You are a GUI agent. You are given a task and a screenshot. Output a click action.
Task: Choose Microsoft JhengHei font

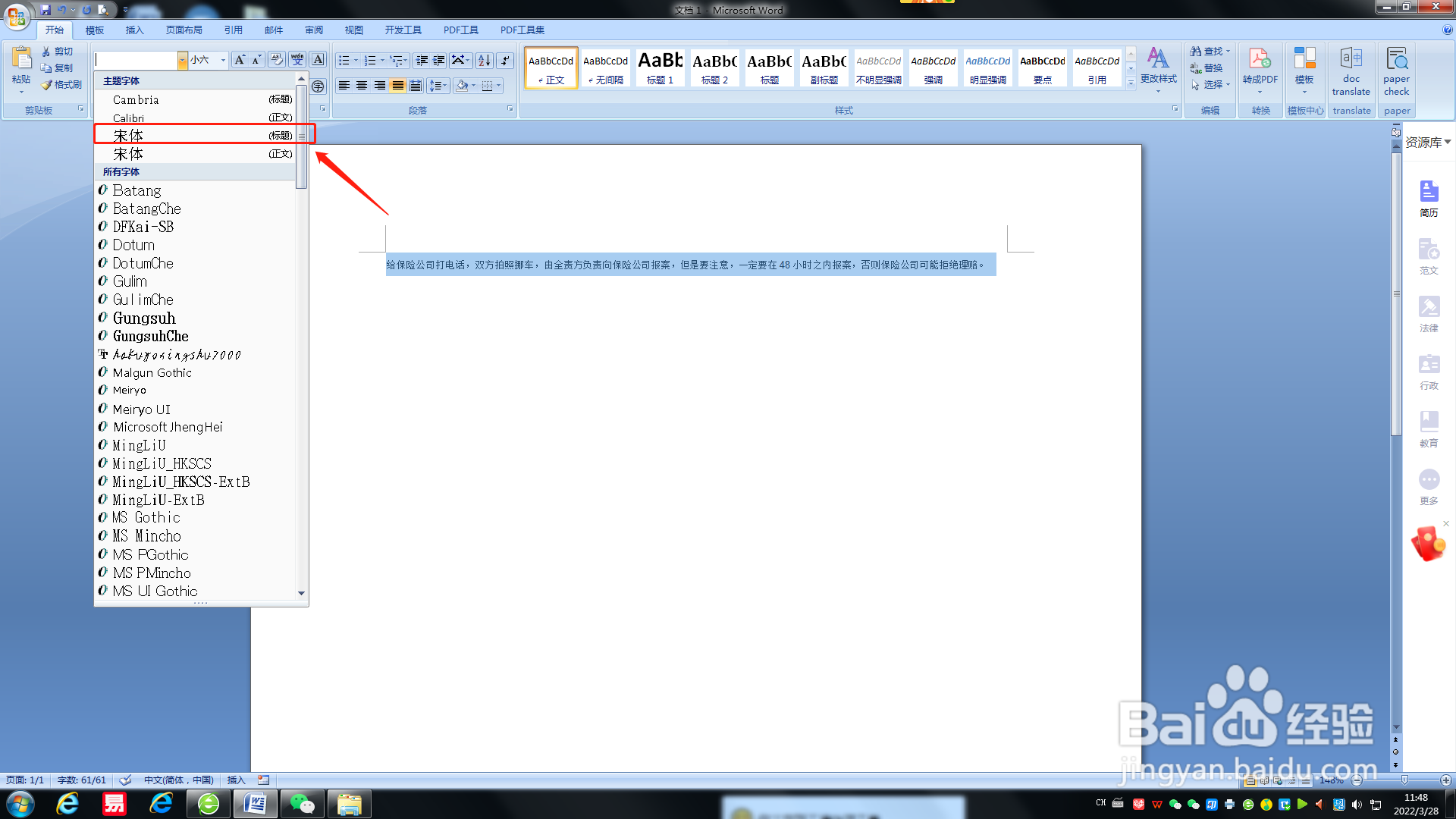(196, 427)
